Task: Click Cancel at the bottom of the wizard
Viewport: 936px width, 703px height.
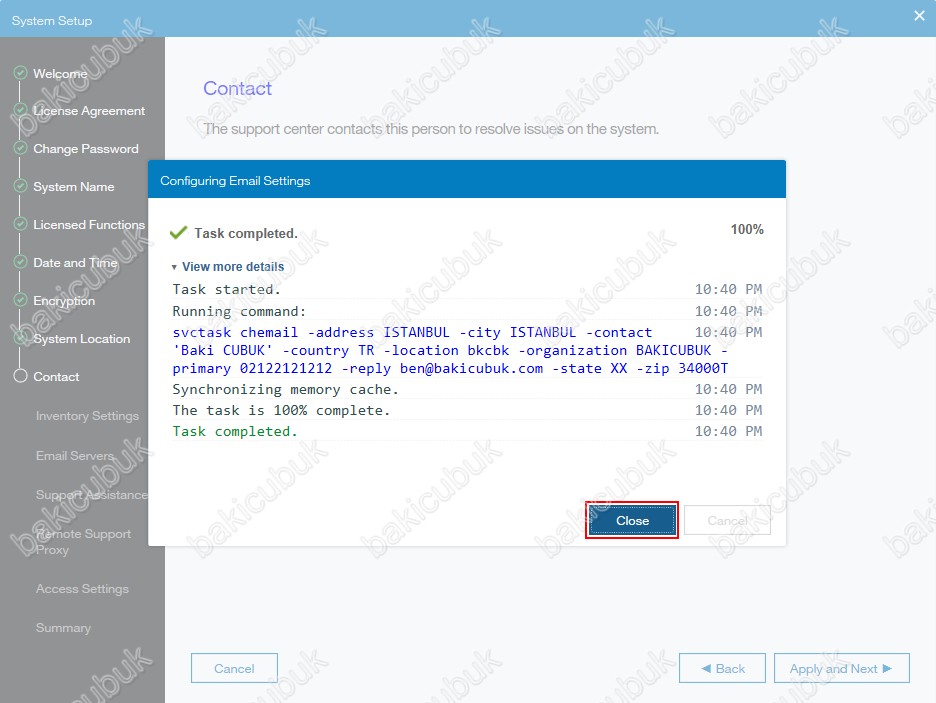Action: coord(234,668)
